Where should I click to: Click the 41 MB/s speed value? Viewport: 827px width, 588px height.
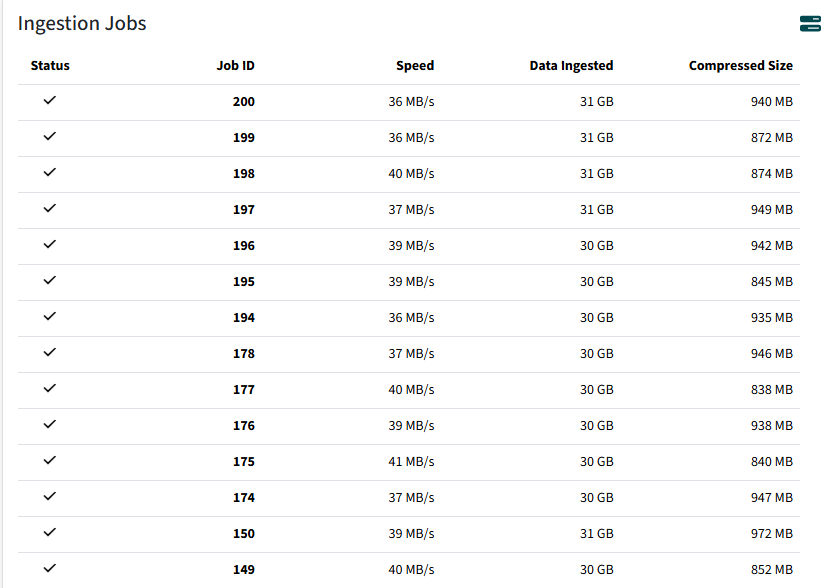[x=411, y=462]
